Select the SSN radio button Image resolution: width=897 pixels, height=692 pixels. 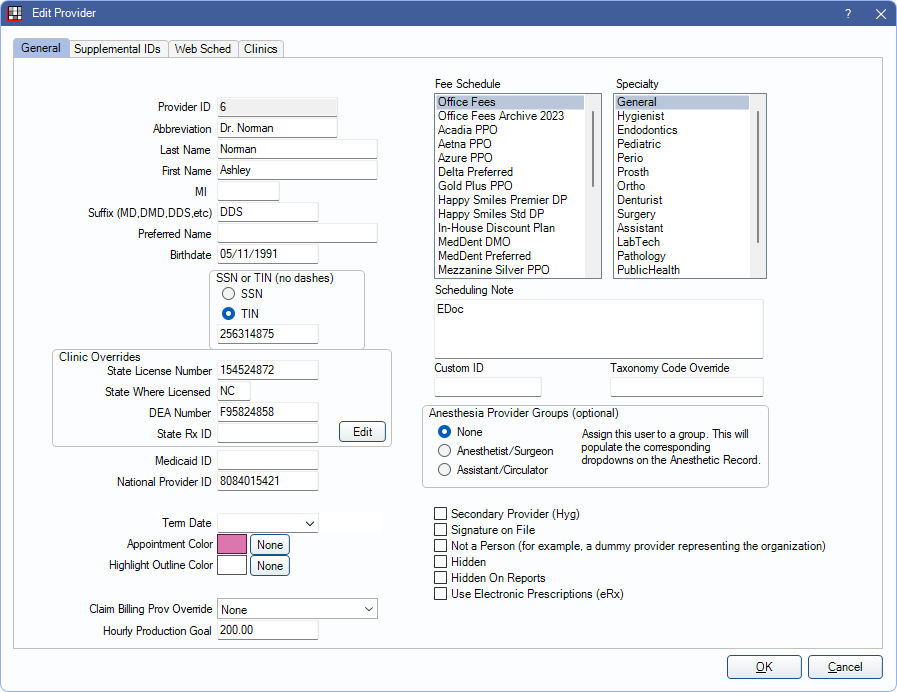click(x=229, y=294)
